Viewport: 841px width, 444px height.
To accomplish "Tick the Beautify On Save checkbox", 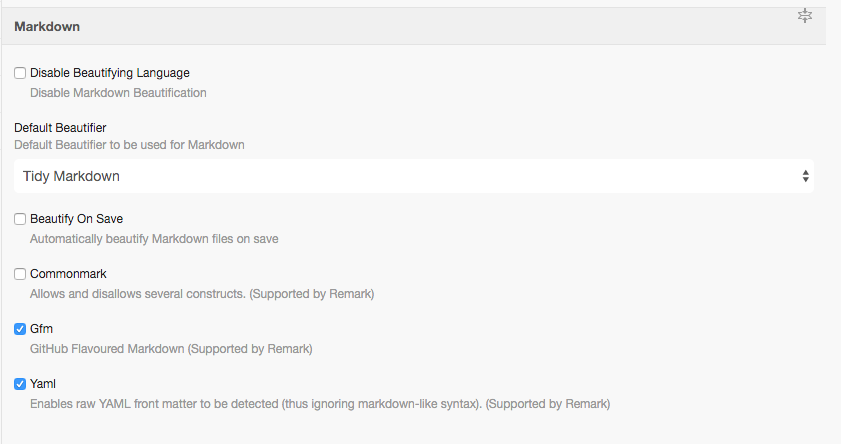I will click(x=20, y=219).
